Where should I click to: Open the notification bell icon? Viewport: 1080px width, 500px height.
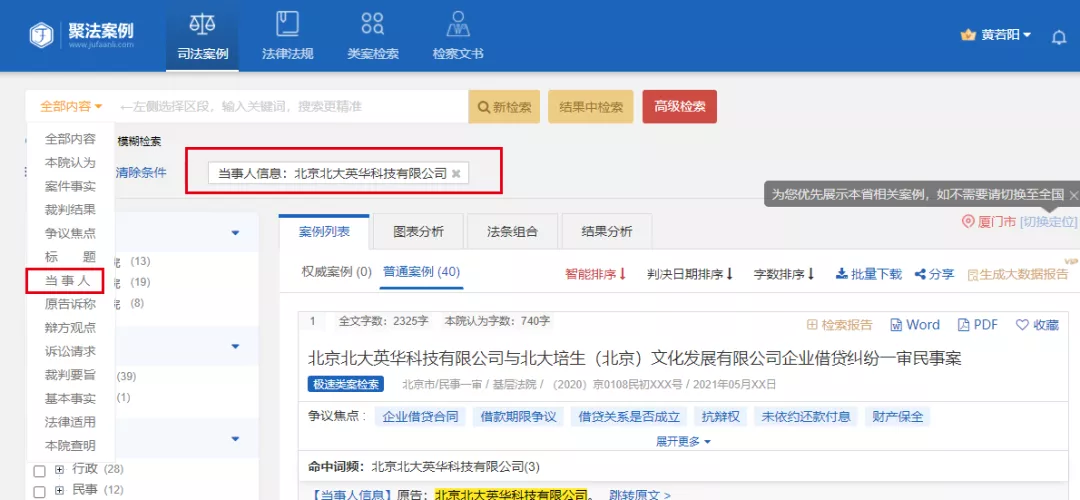(1059, 37)
